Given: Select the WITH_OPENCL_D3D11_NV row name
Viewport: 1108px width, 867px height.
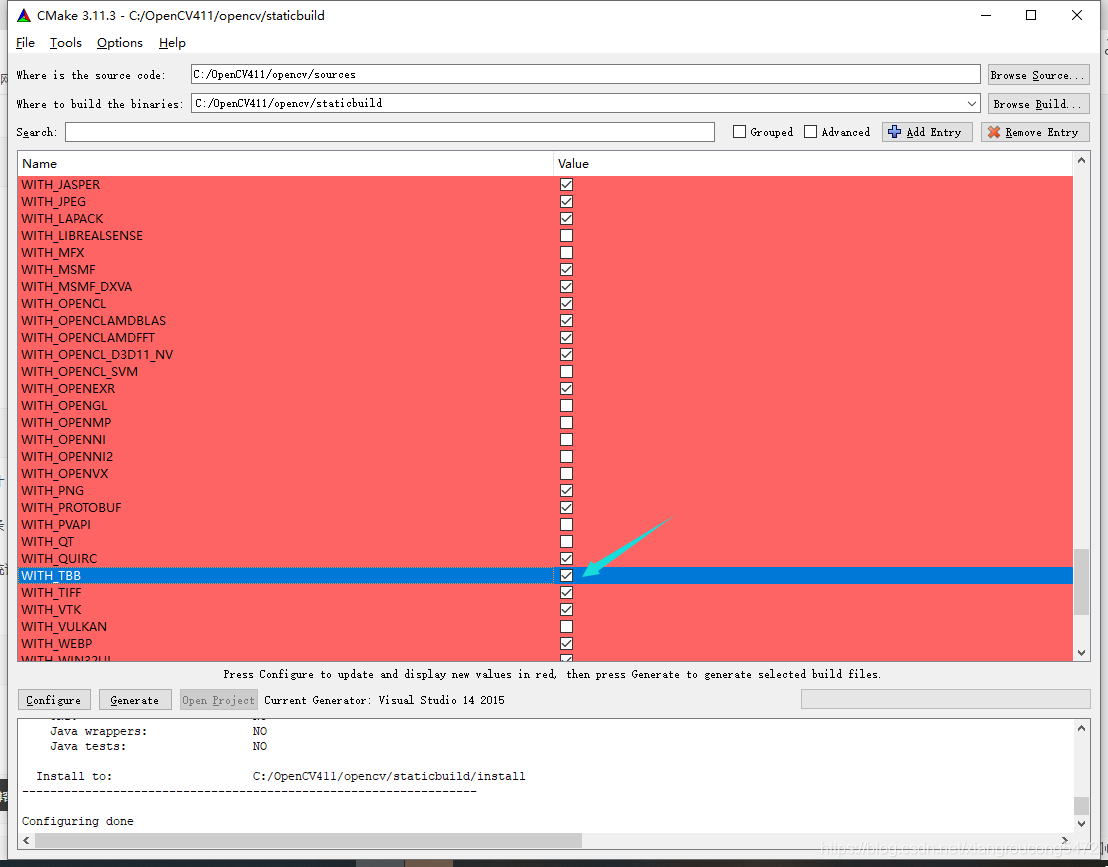Looking at the screenshot, I should pos(97,355).
